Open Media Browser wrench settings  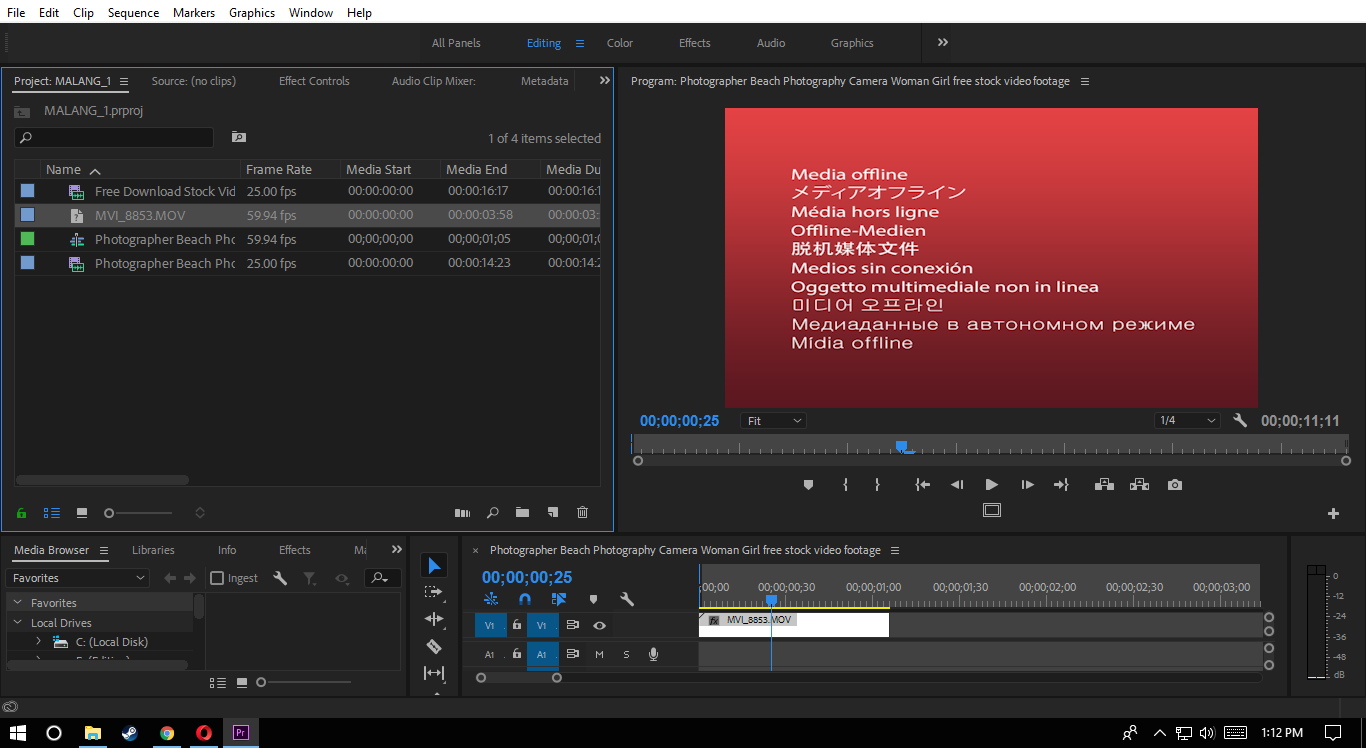280,578
